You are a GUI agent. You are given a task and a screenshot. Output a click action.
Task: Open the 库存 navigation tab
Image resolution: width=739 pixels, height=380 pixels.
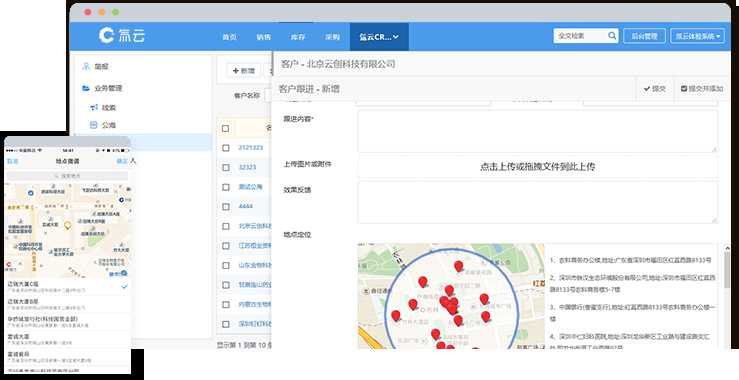(x=298, y=37)
